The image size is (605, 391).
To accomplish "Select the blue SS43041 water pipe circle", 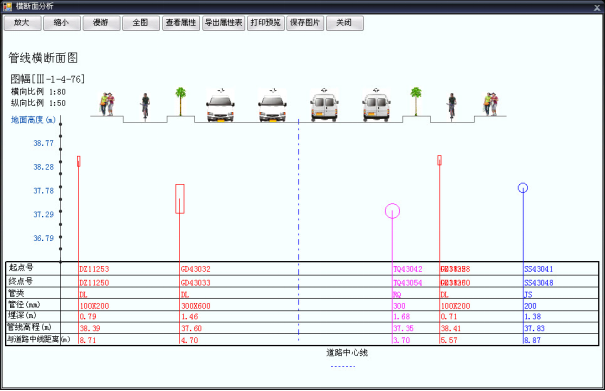I will [523, 188].
